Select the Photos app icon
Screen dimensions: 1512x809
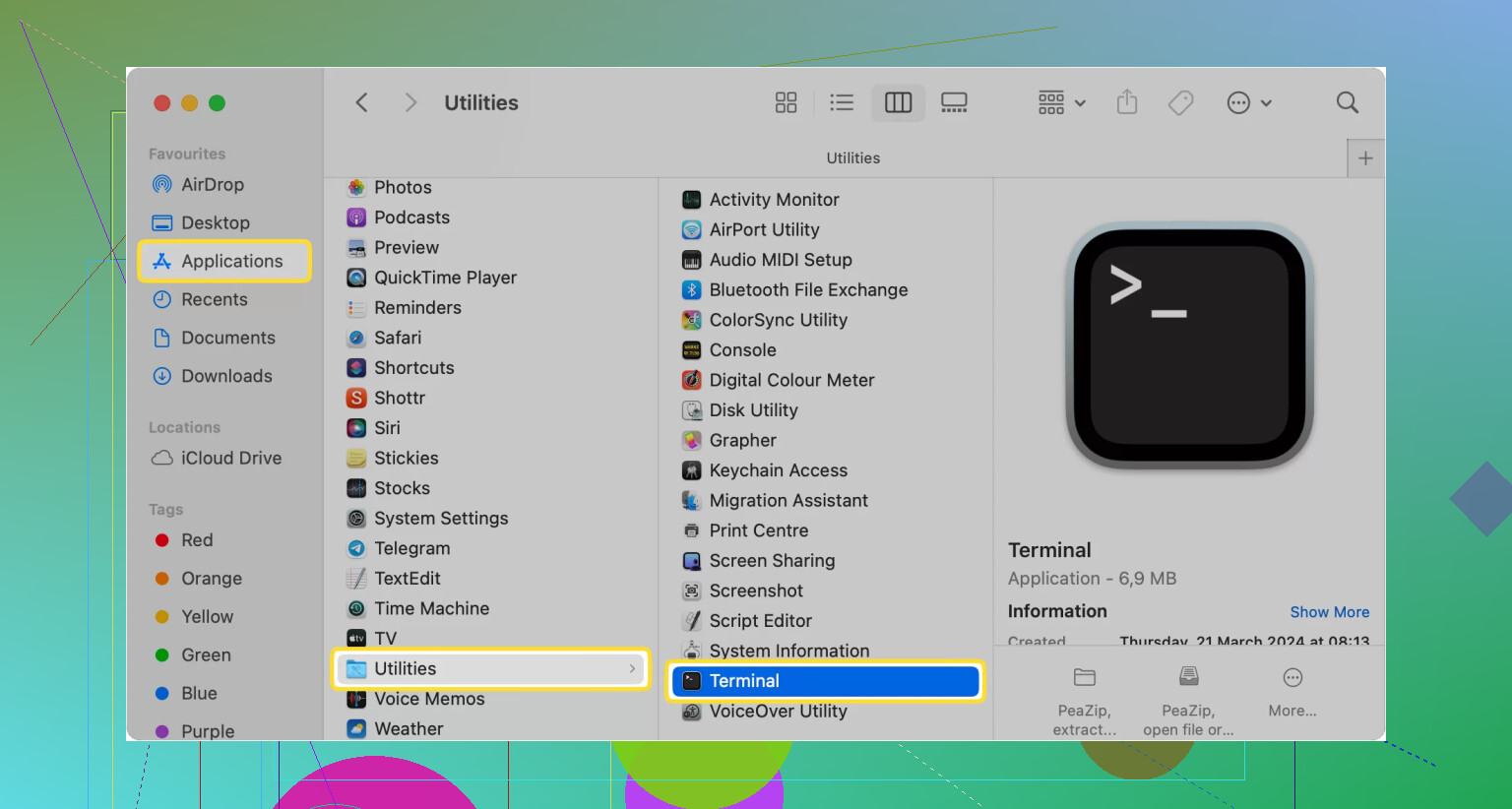[356, 187]
